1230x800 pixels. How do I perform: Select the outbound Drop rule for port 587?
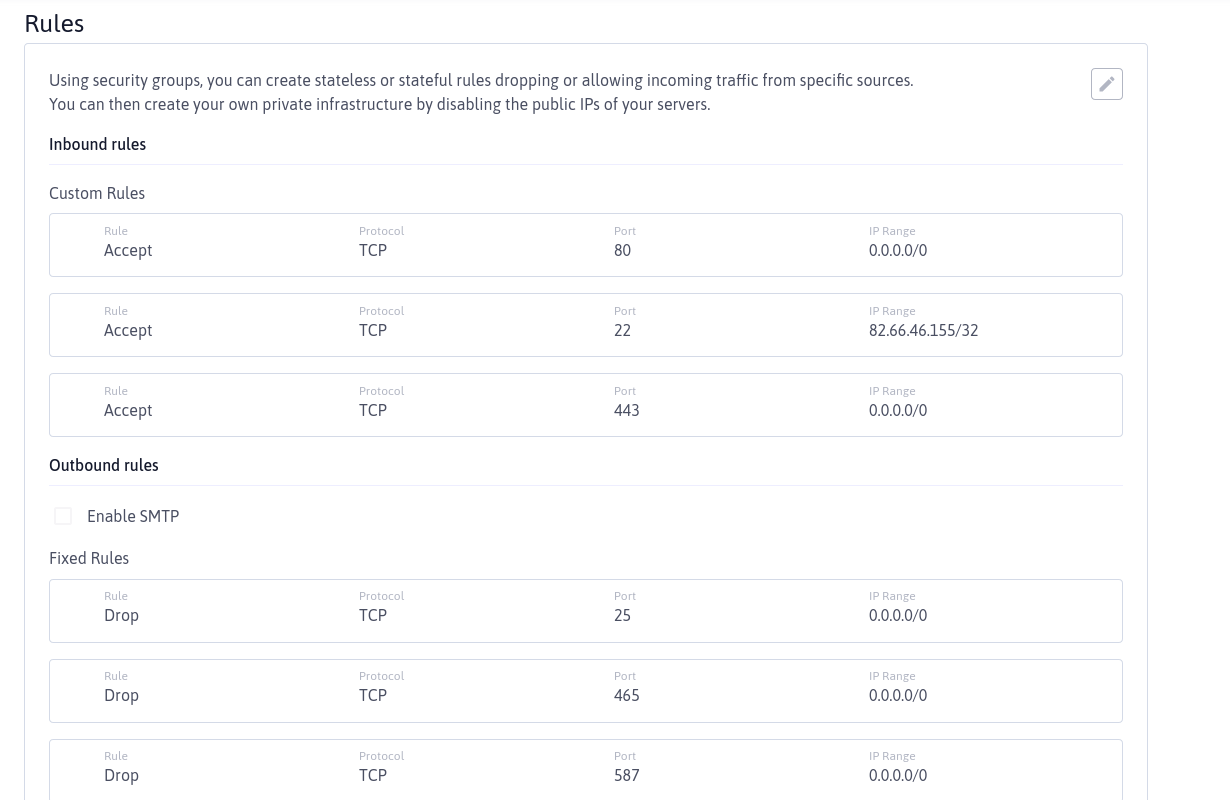pyautogui.click(x=586, y=769)
